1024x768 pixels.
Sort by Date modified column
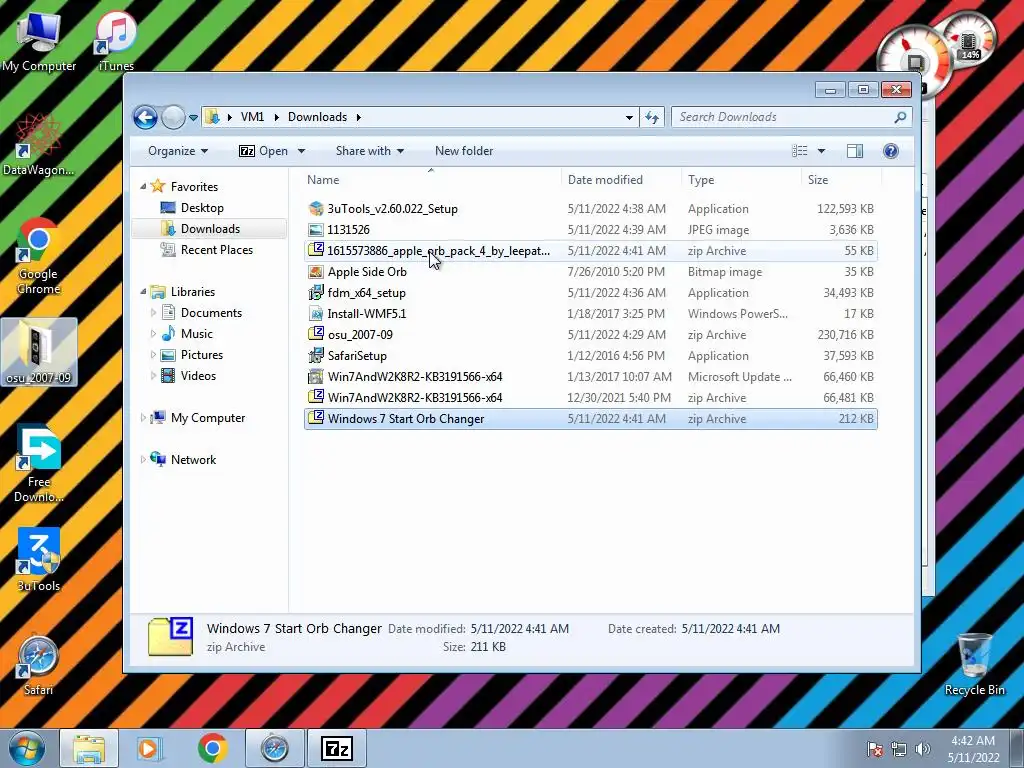point(620,180)
